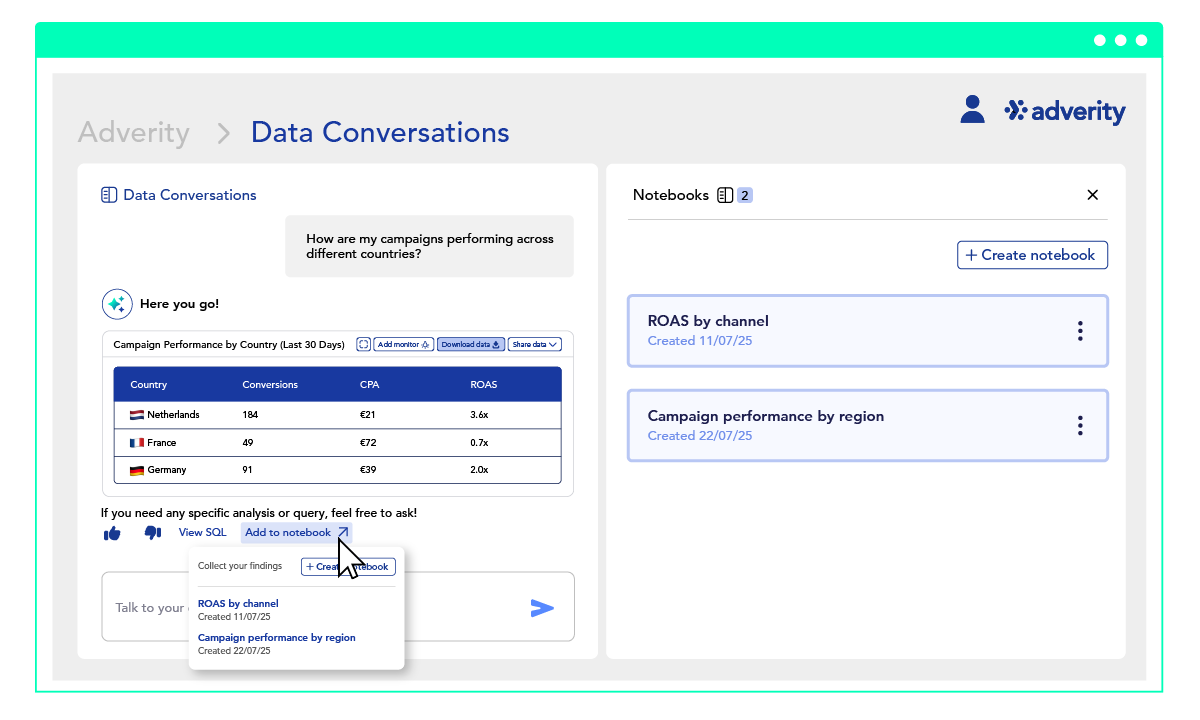Image resolution: width=1200 pixels, height=720 pixels.
Task: Close the Notebooks panel
Action: pyautogui.click(x=1092, y=195)
